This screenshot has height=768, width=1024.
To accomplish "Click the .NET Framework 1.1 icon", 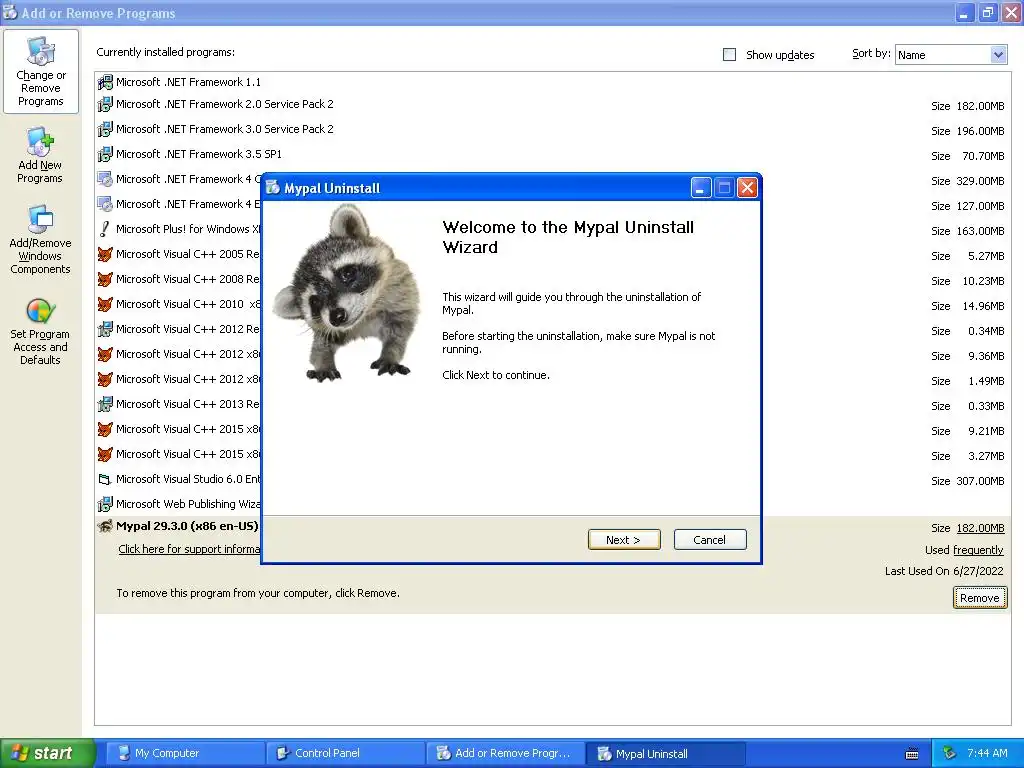I will tap(104, 82).
